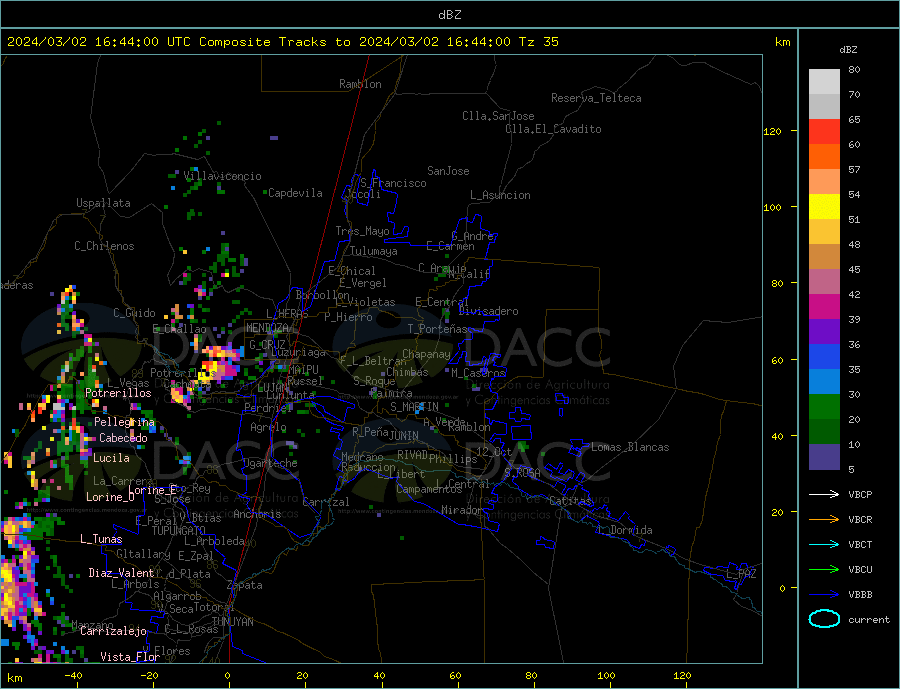Click the 'Mirador' map label
Screen dimensions: 900x689
click(462, 510)
